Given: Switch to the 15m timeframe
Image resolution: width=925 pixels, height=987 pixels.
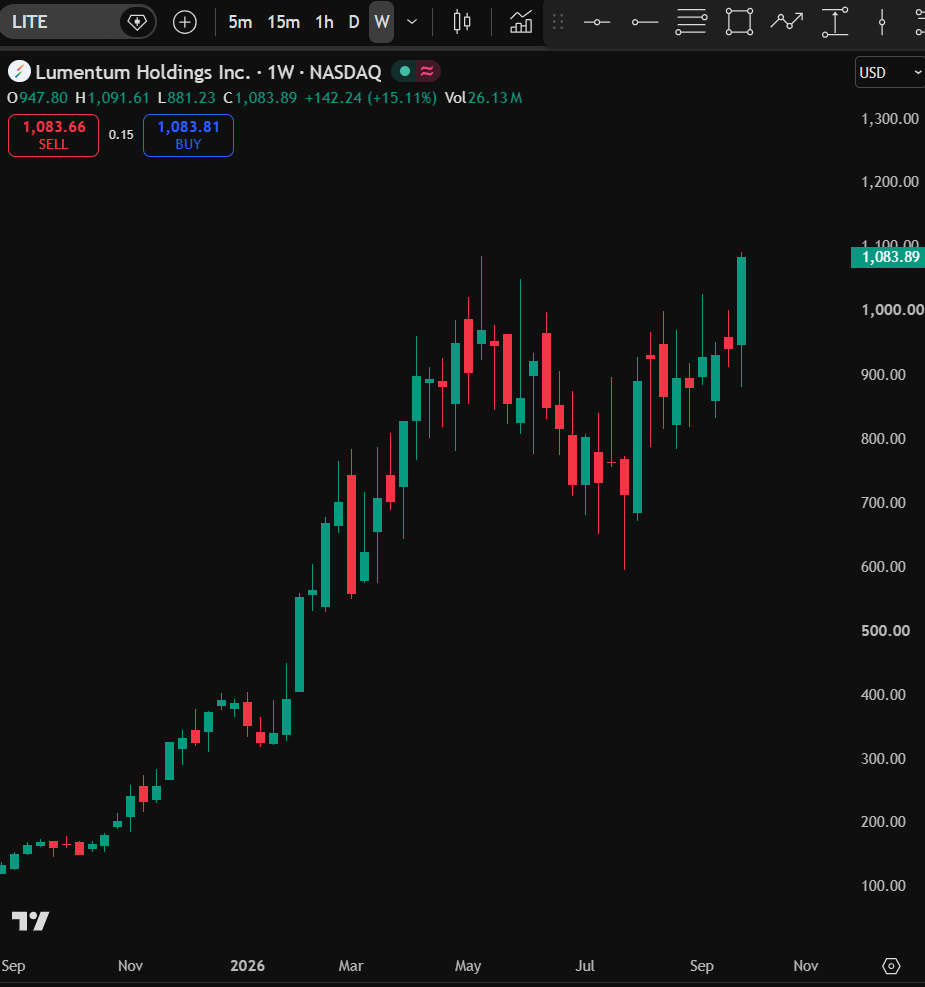Looking at the screenshot, I should pyautogui.click(x=283, y=23).
